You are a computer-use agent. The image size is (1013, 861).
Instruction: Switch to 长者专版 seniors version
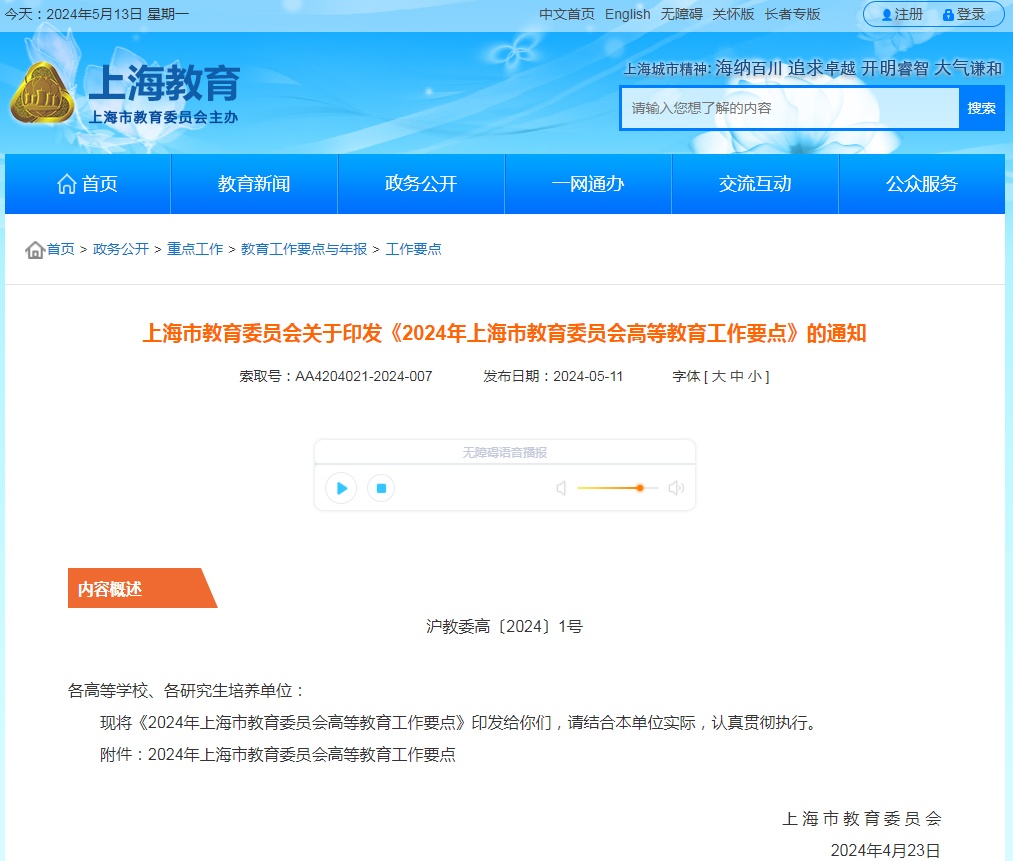point(792,14)
